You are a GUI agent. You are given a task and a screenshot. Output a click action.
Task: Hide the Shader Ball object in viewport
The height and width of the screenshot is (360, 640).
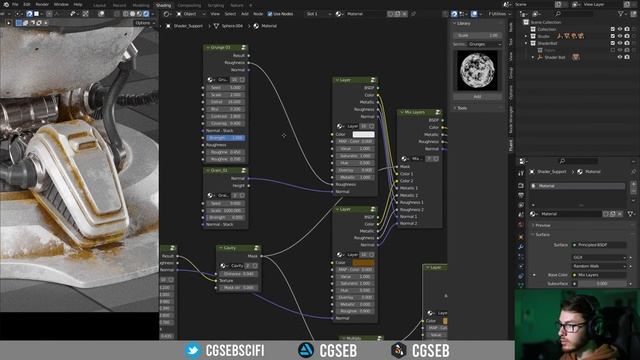[x=620, y=57]
